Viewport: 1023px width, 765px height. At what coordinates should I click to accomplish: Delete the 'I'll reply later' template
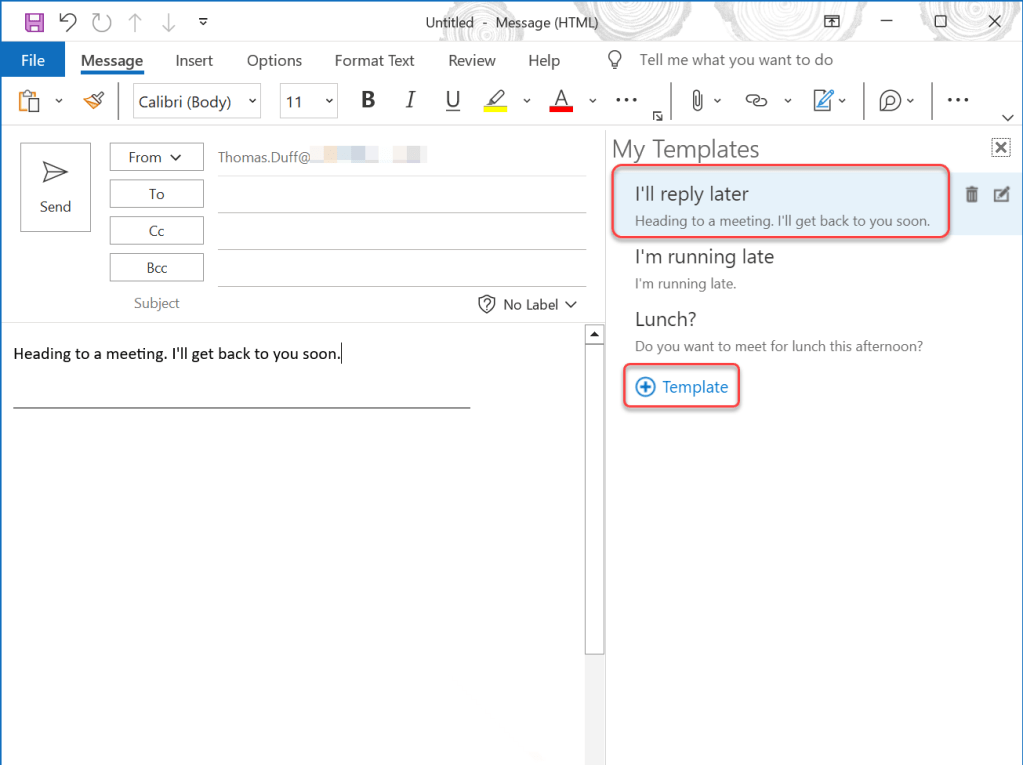(x=971, y=195)
